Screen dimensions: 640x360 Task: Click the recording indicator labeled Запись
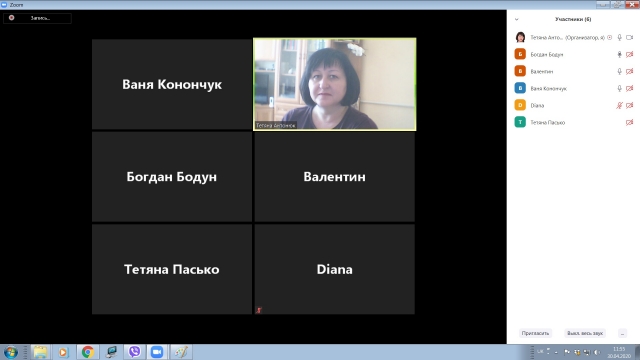click(37, 18)
